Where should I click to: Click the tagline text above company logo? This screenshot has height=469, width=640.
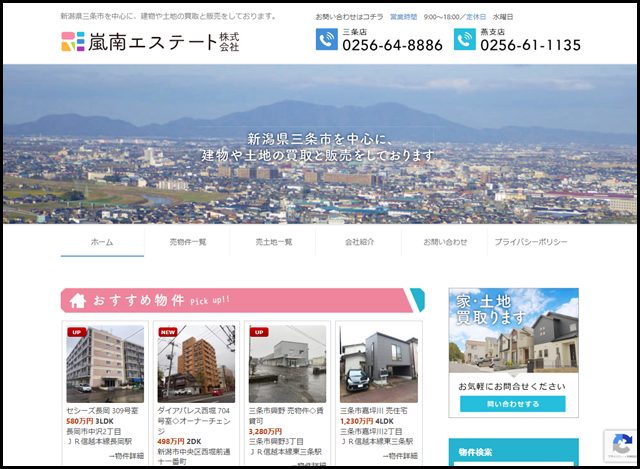169,16
